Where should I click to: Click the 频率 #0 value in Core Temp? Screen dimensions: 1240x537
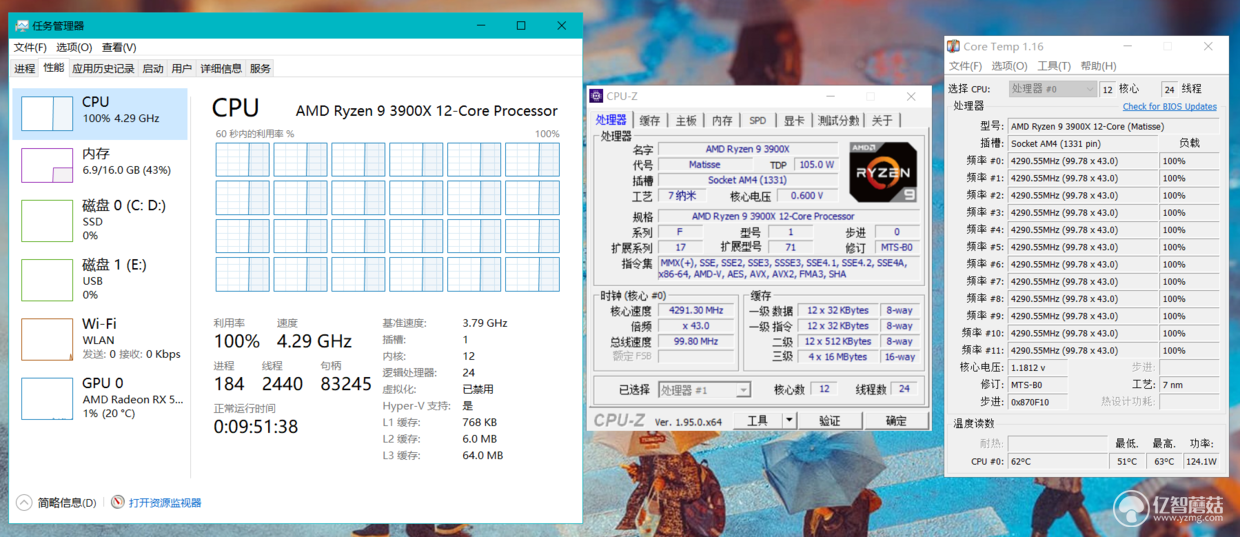pyautogui.click(x=1082, y=161)
